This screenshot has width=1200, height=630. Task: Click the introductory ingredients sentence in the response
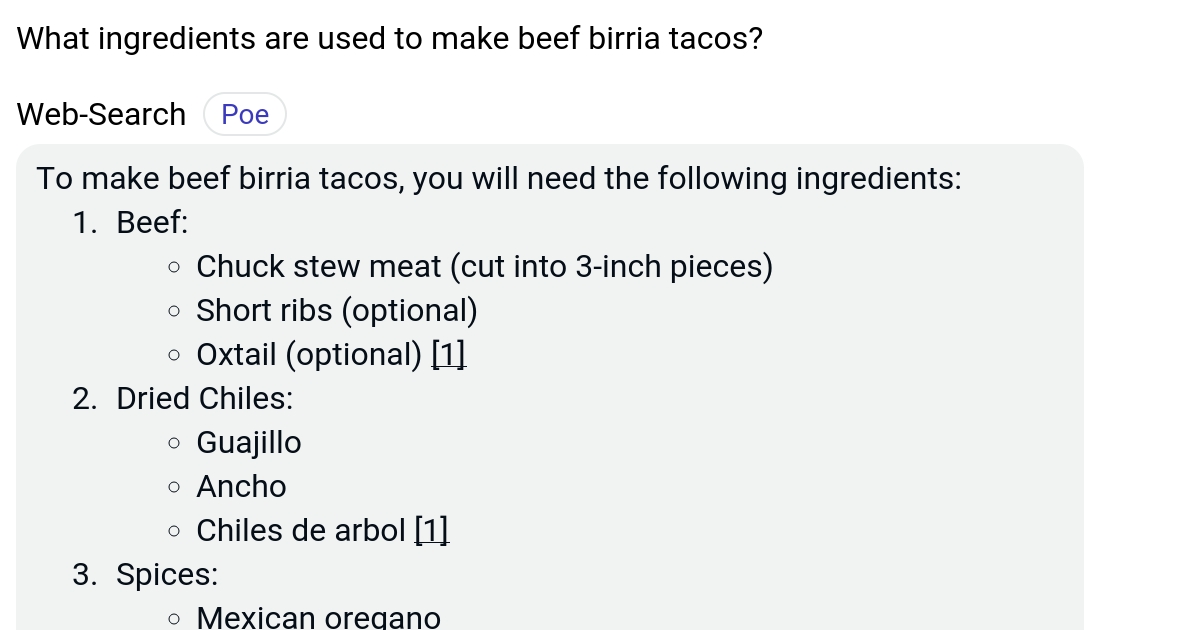click(x=498, y=178)
